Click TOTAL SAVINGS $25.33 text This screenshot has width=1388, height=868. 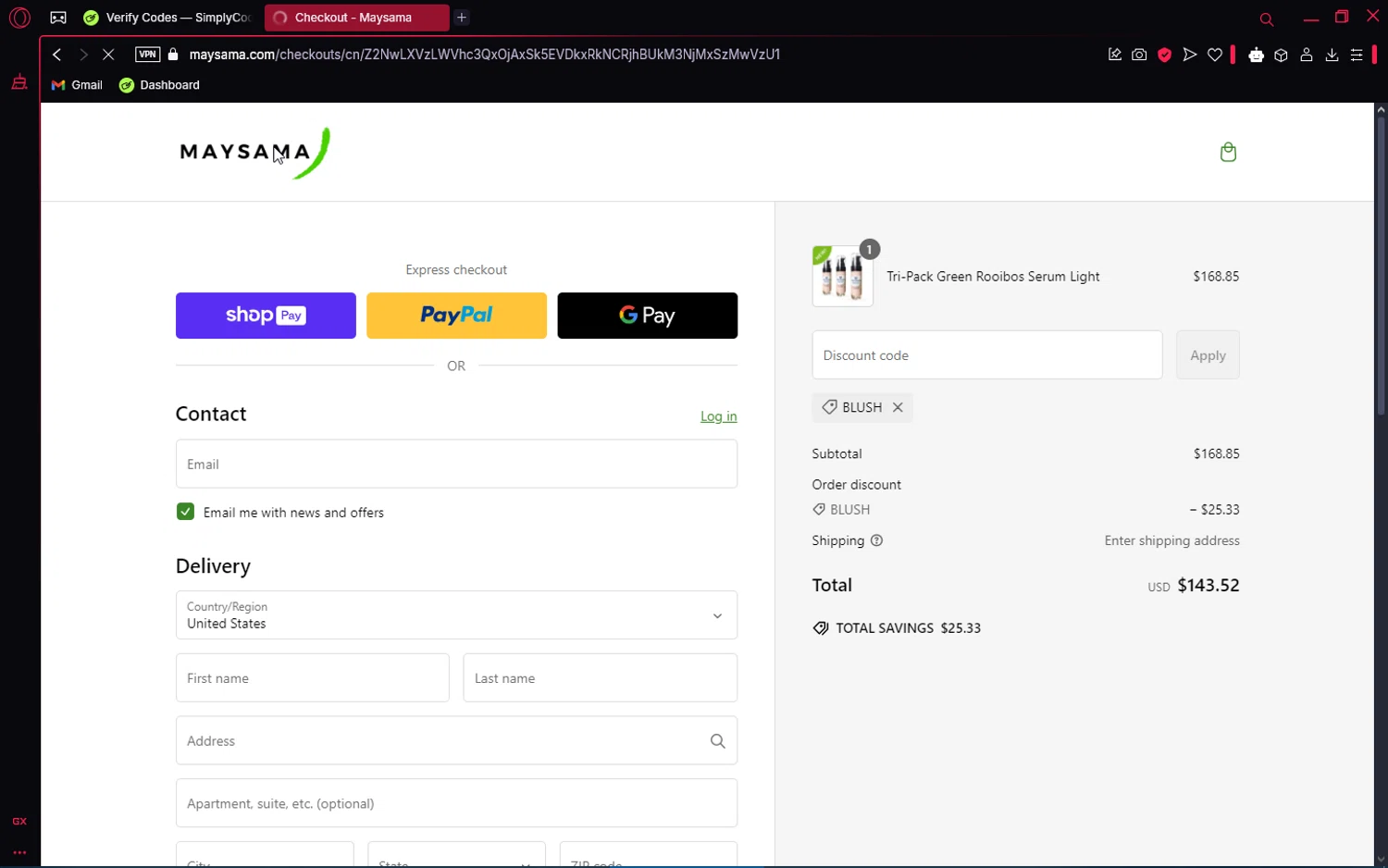pyautogui.click(x=909, y=628)
